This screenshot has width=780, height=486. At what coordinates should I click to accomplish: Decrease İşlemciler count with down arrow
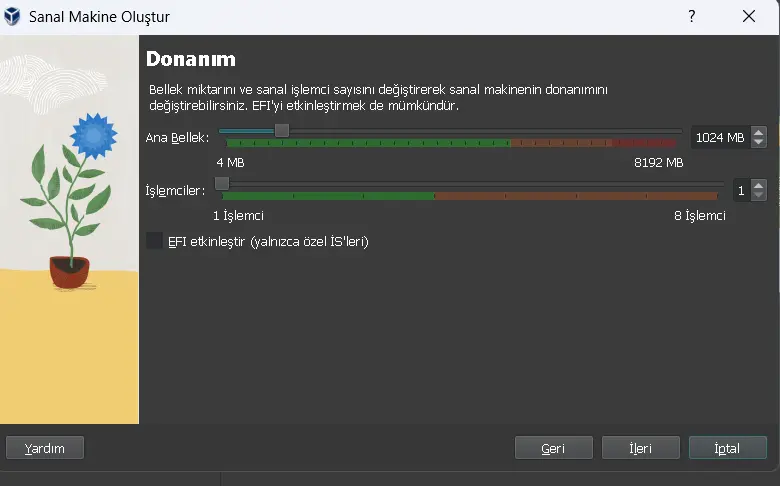click(x=758, y=195)
